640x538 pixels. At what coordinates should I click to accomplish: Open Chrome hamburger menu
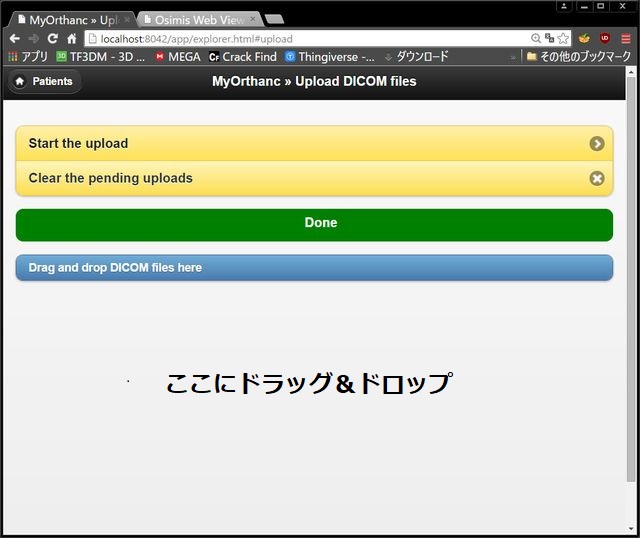[625, 39]
